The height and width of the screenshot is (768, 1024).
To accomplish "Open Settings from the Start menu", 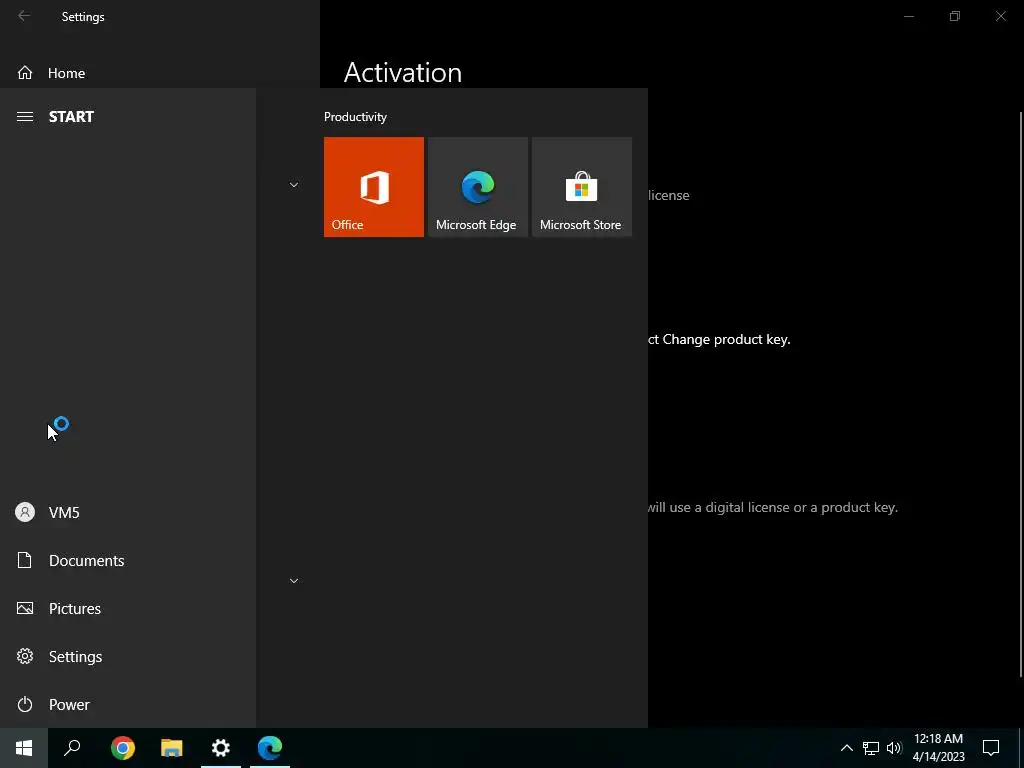I will [128, 656].
